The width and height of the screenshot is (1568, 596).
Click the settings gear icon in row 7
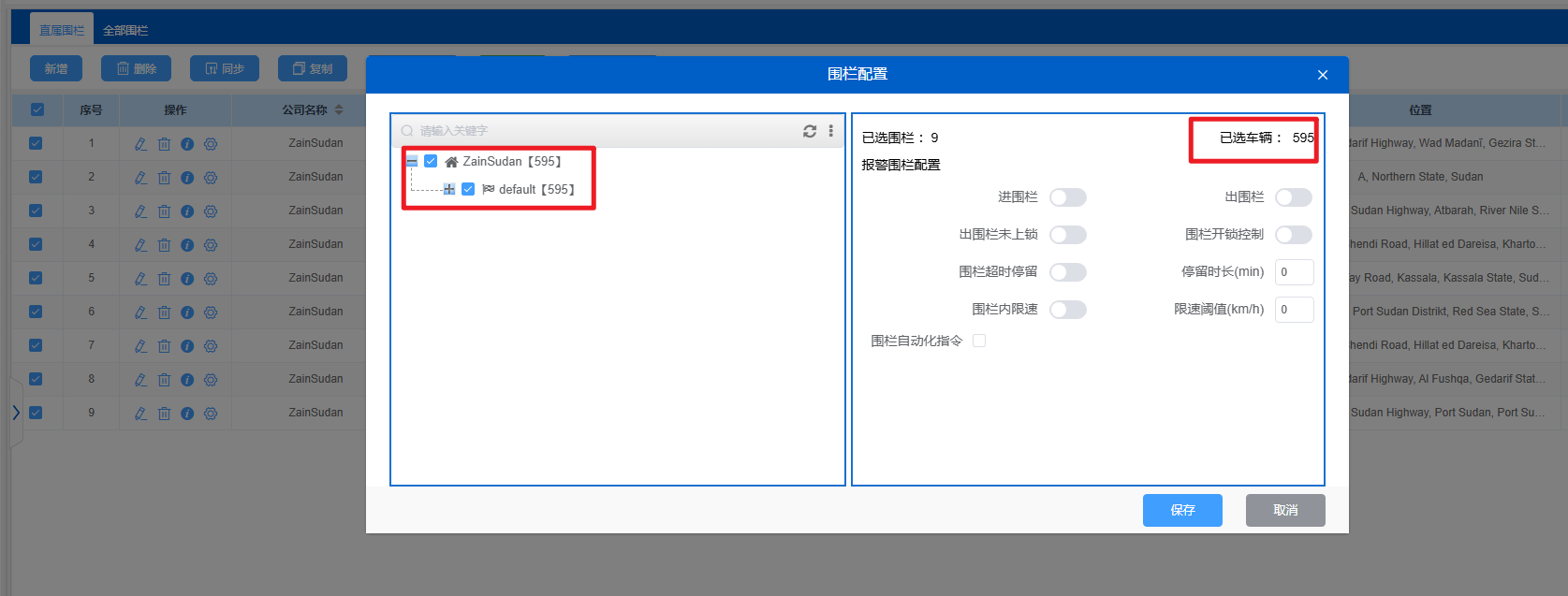click(x=211, y=346)
